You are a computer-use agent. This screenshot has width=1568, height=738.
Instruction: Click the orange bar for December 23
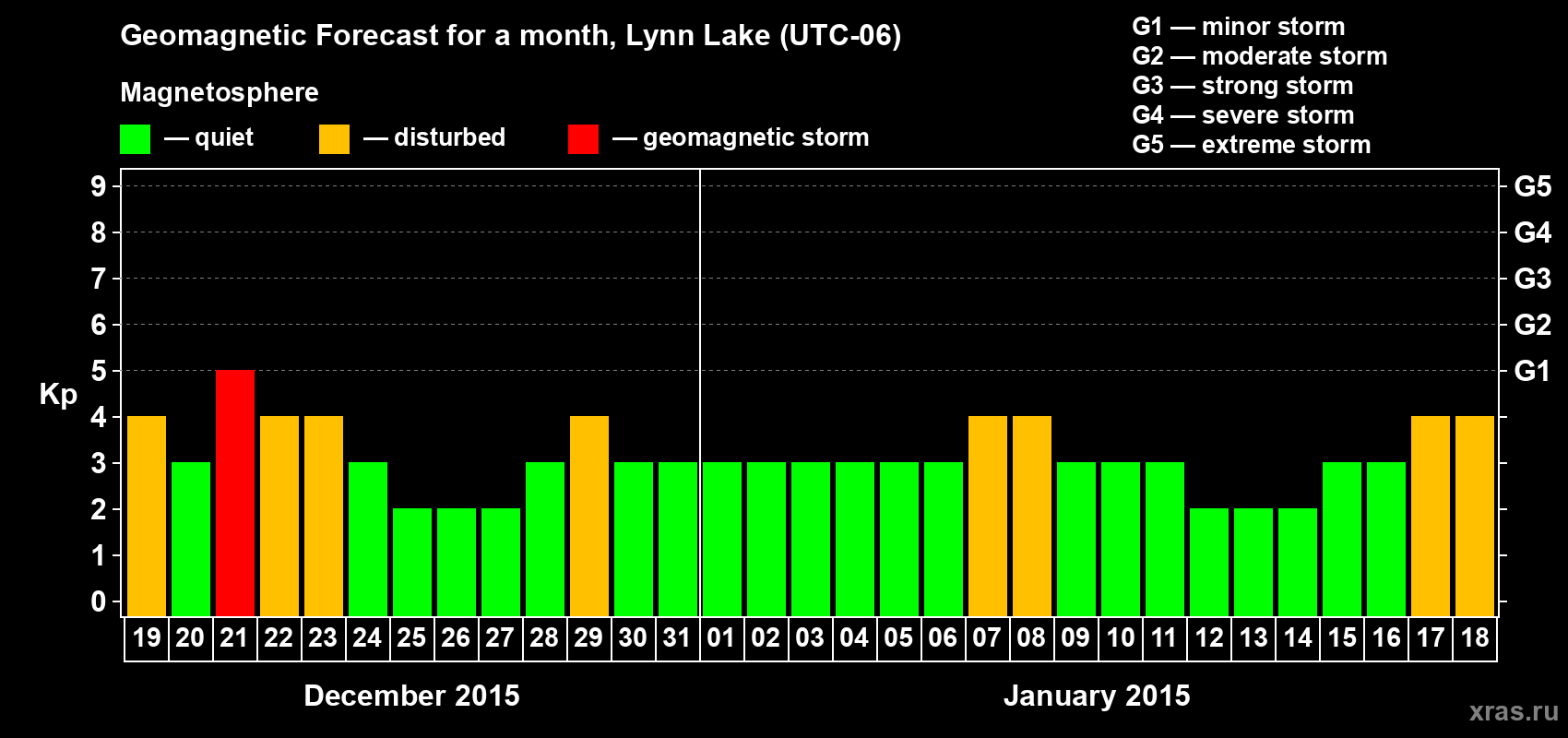[324, 516]
